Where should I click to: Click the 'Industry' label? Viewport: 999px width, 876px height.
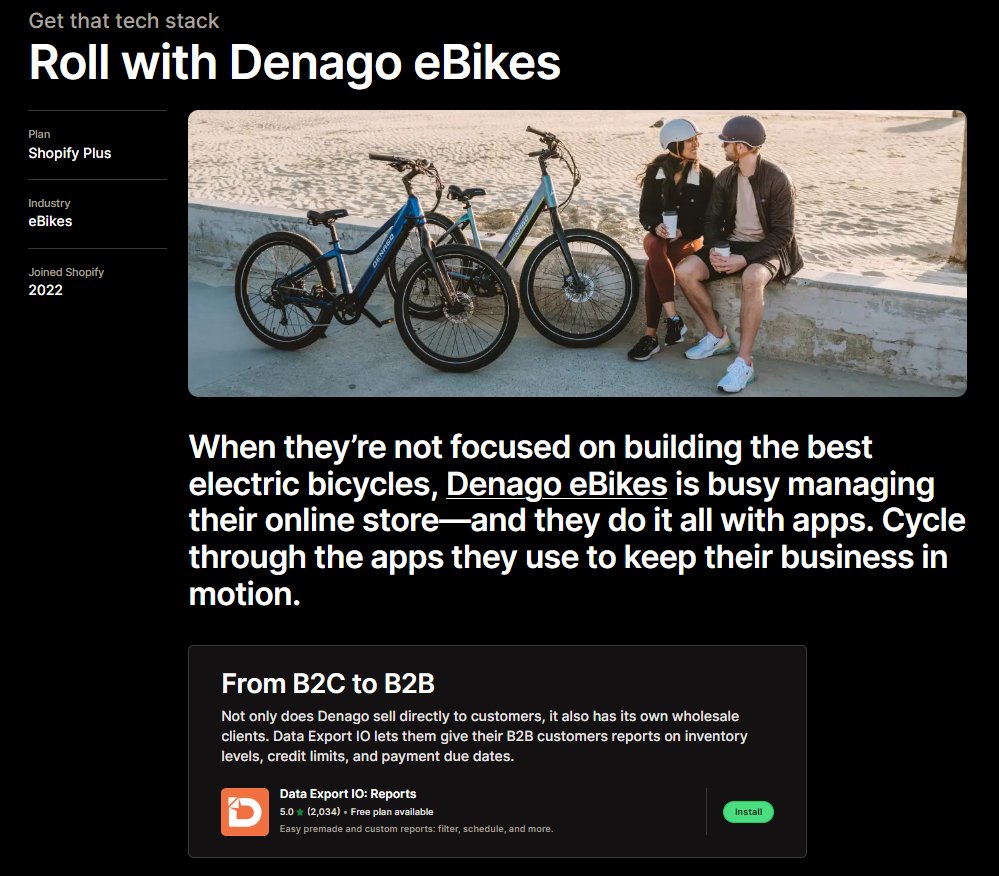click(x=49, y=203)
